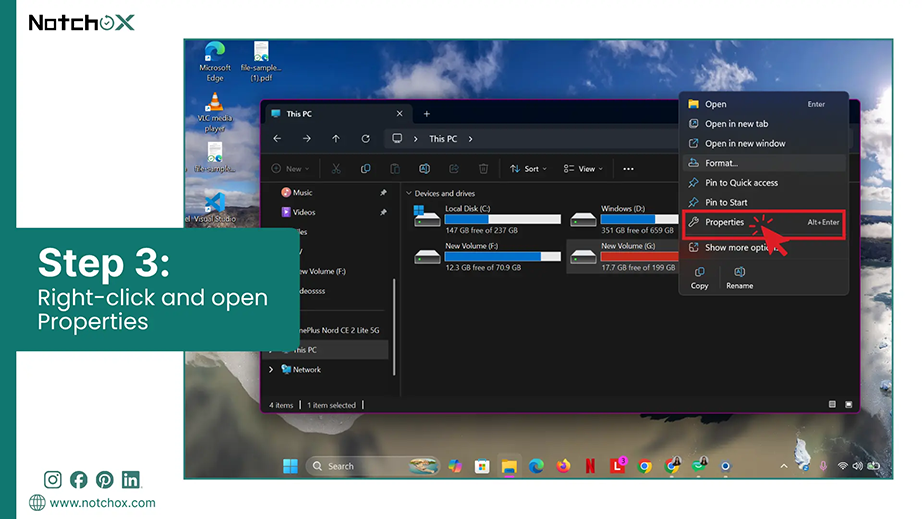Go up one folder level
922x519 pixels.
pos(336,139)
